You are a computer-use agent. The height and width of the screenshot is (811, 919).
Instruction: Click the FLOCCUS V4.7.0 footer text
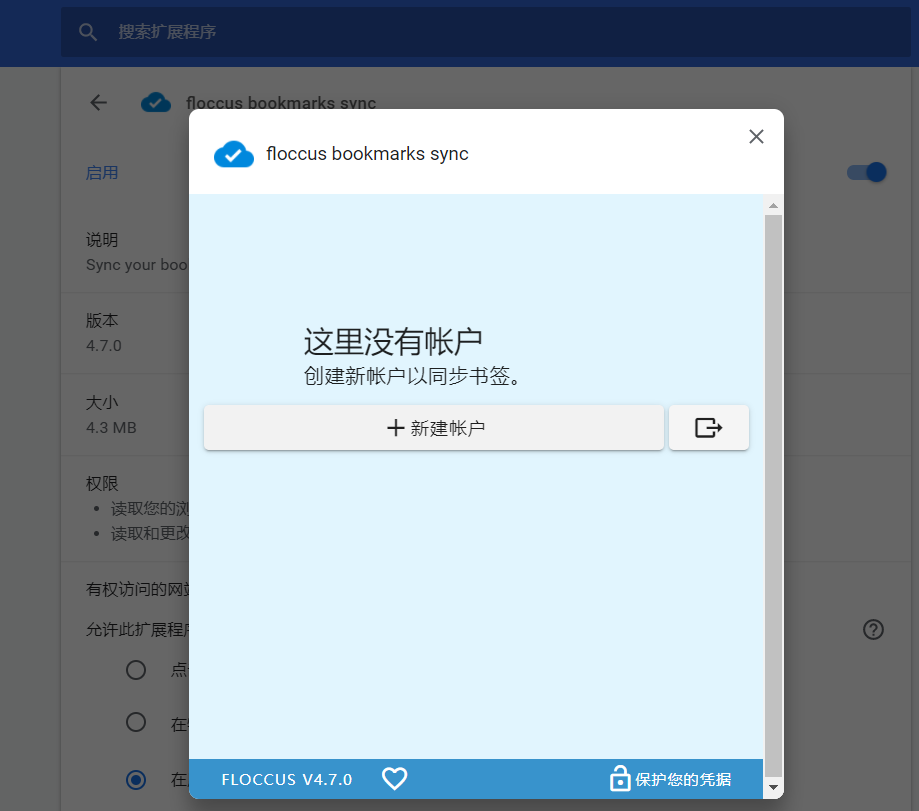point(287,779)
